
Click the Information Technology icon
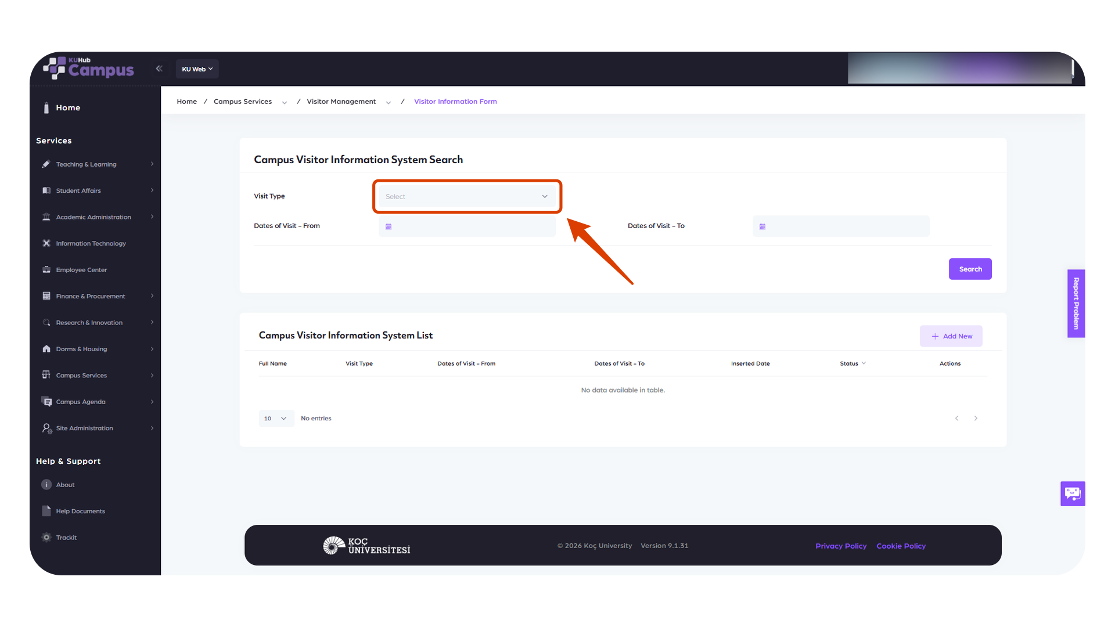(x=46, y=243)
